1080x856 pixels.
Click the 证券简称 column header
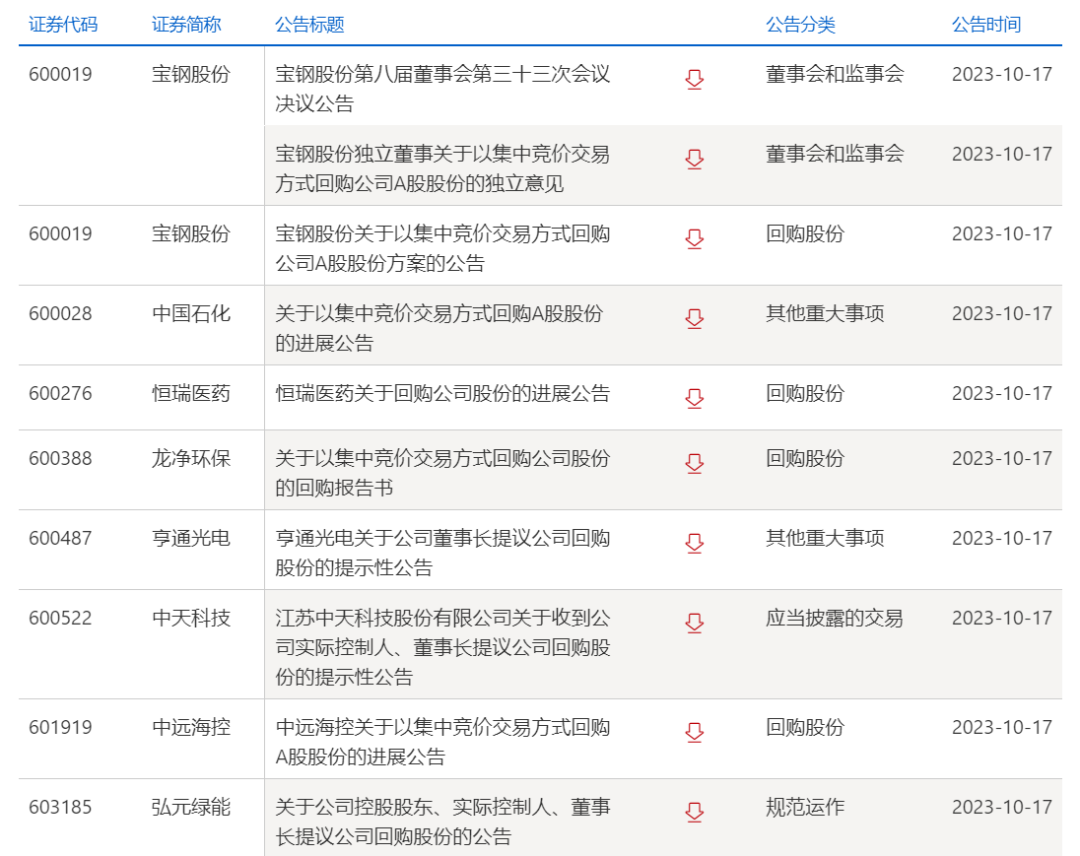point(186,25)
